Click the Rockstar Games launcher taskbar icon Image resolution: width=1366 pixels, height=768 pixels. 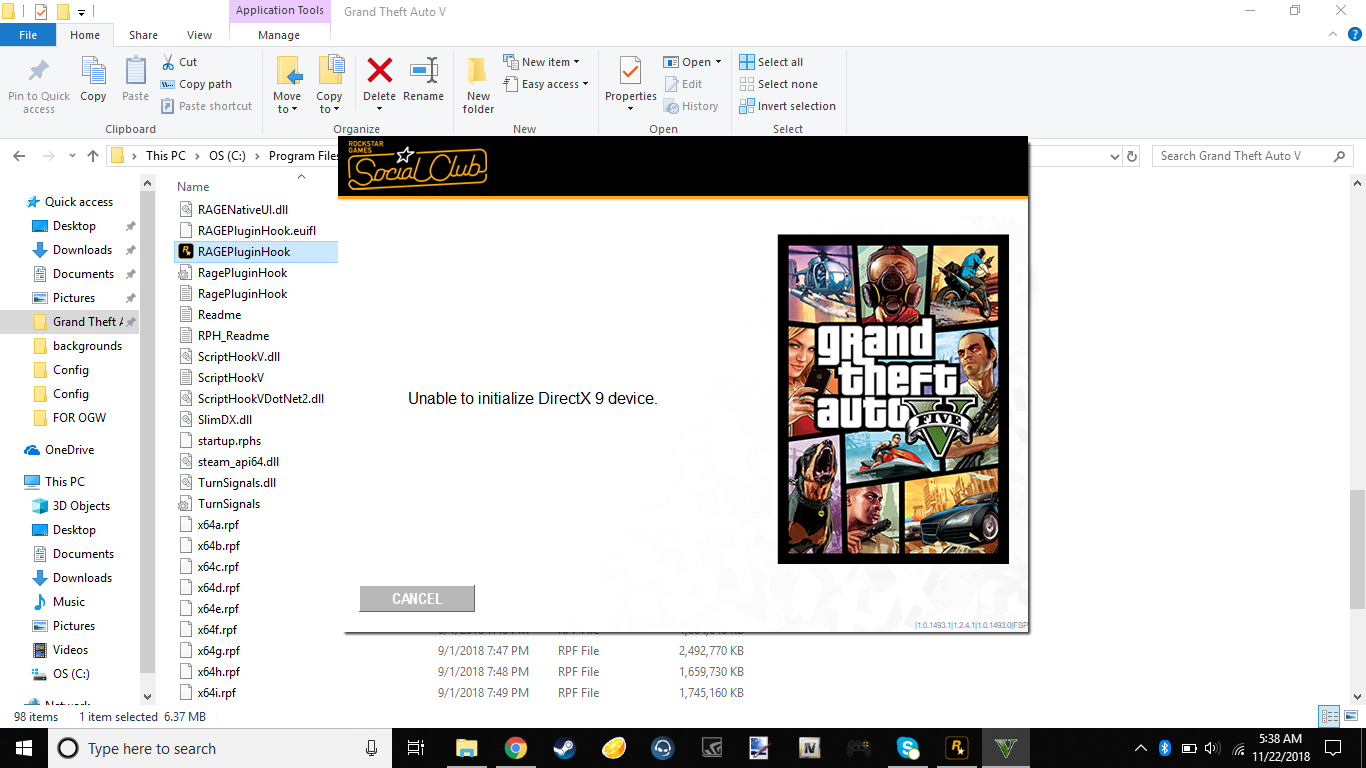pos(957,748)
